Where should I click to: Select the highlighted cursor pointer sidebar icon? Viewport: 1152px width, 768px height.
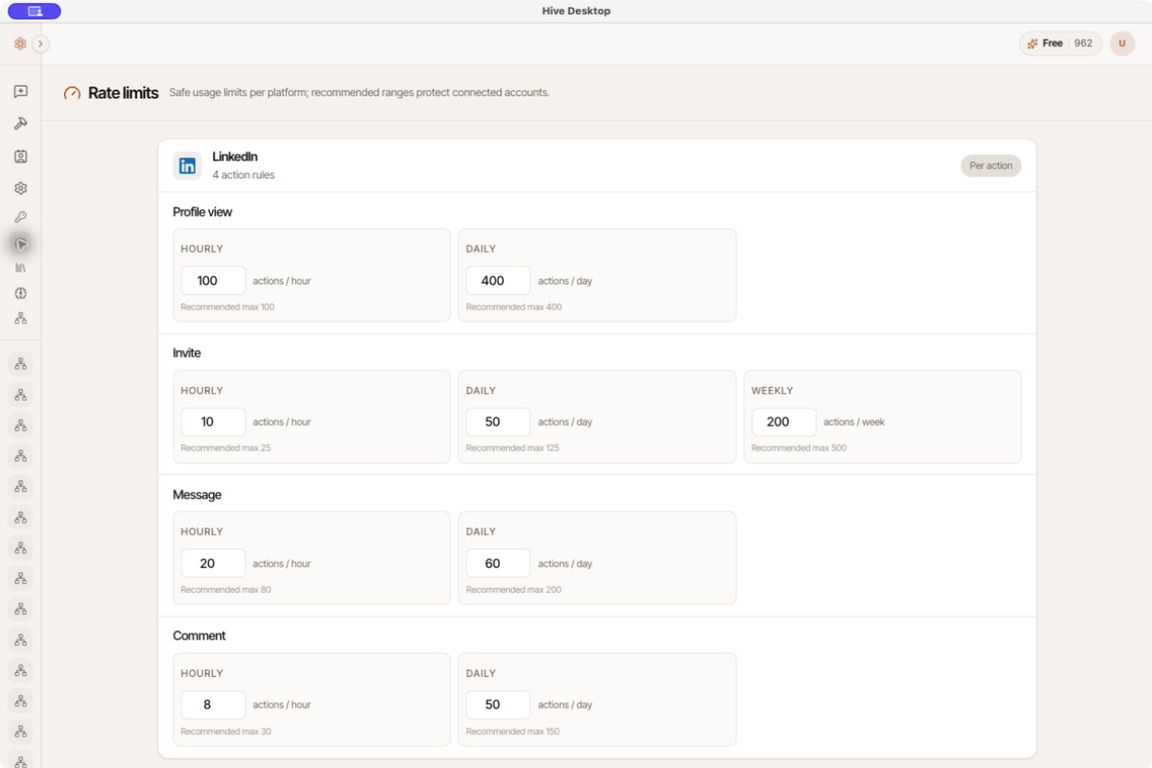(x=21, y=244)
